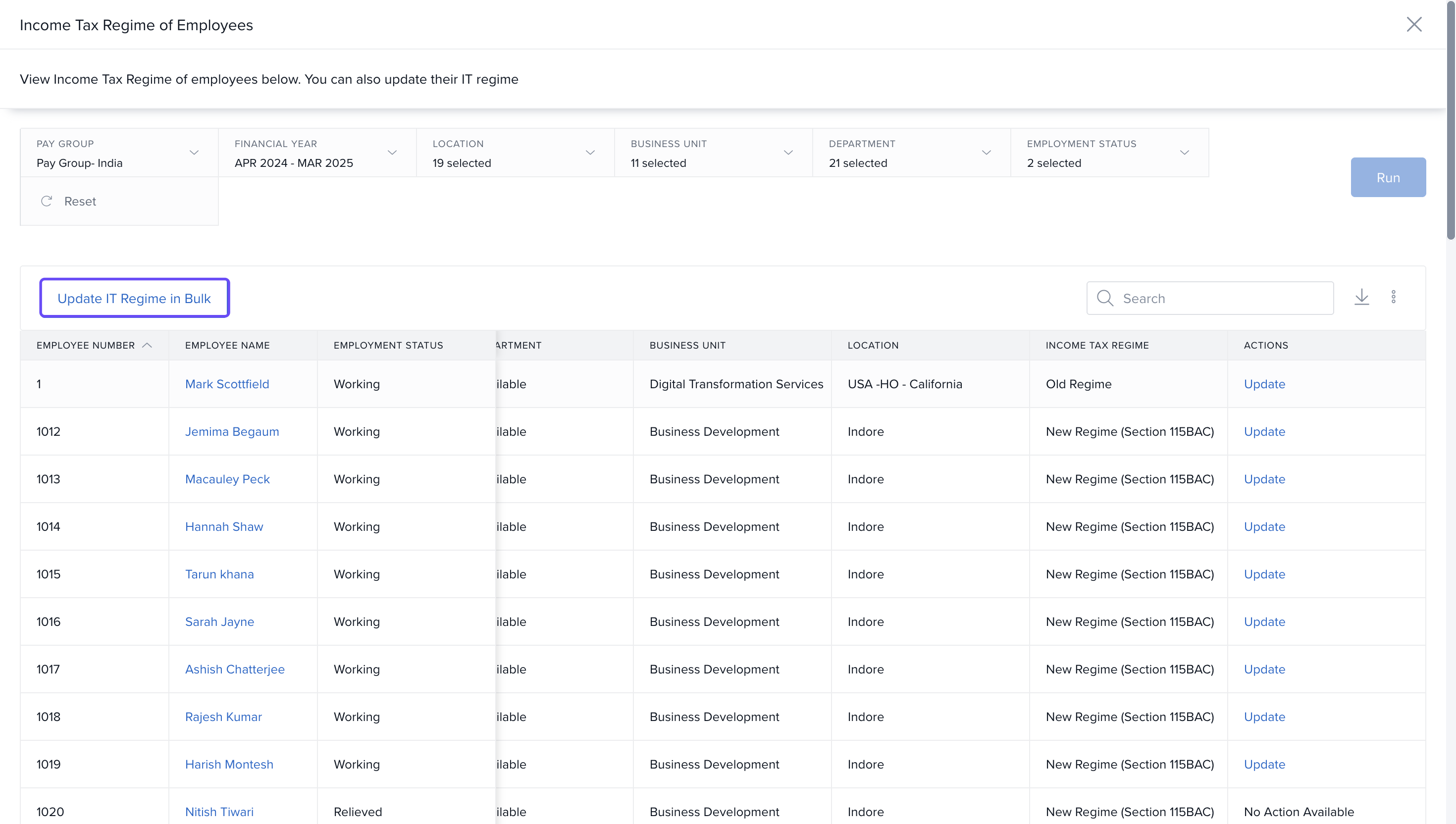Sort by Employee Number ascending arrow
Screen dimensions: 1456x824
point(147,345)
